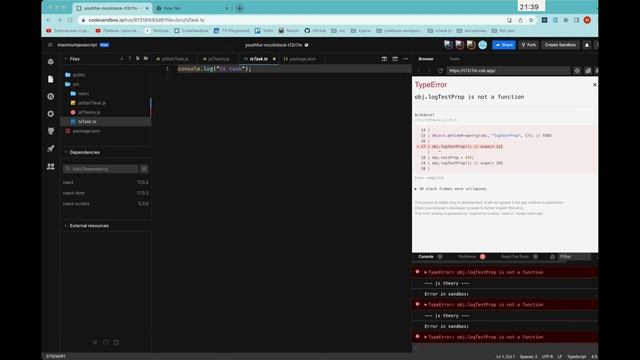Open the Server control panel sidebar icon
The image size is (640, 360).
[51, 131]
